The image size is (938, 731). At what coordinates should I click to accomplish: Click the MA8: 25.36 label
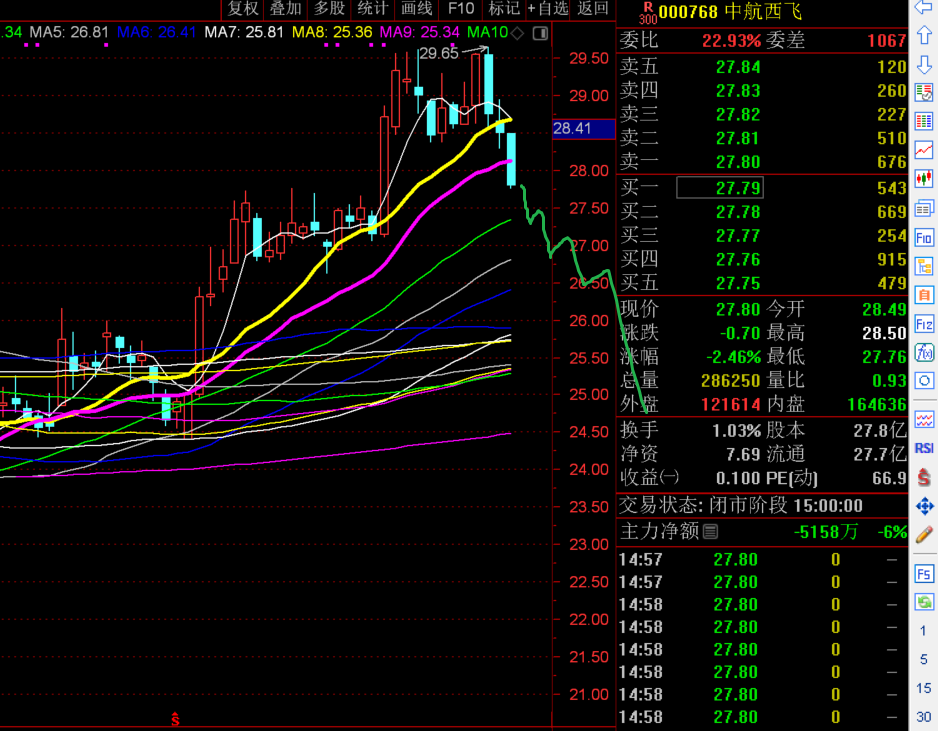tap(332, 32)
